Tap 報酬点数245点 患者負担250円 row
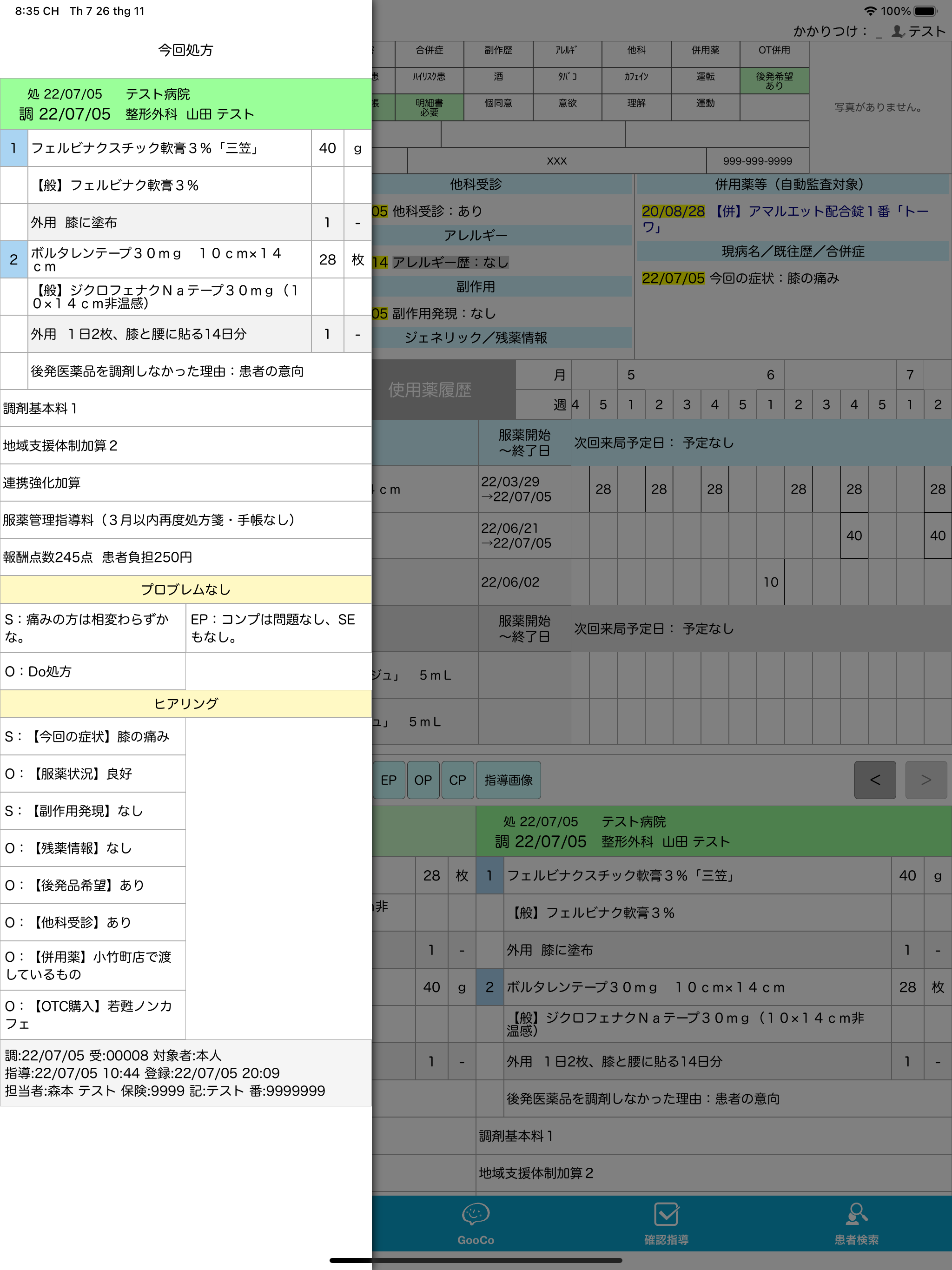 click(185, 557)
